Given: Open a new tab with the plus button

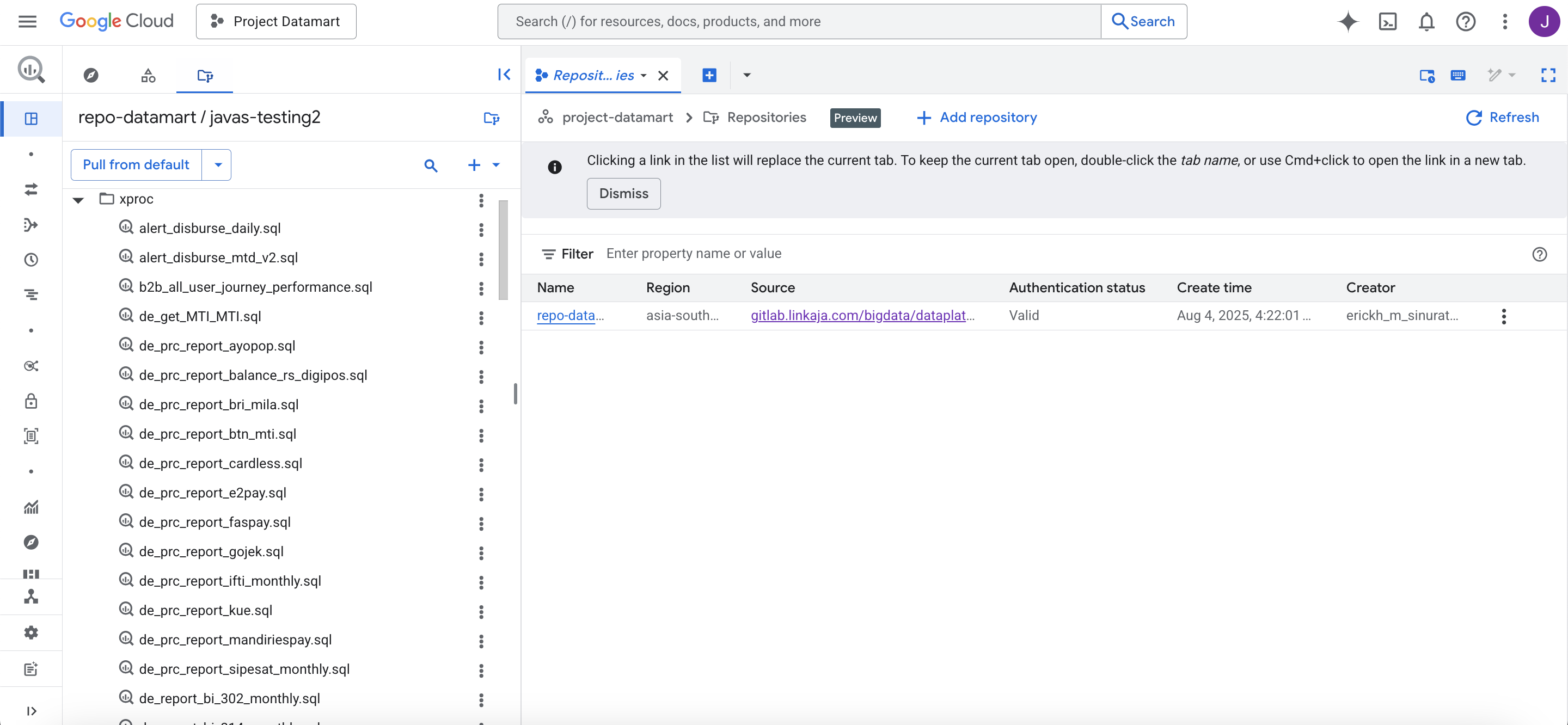Looking at the screenshot, I should (709, 75).
